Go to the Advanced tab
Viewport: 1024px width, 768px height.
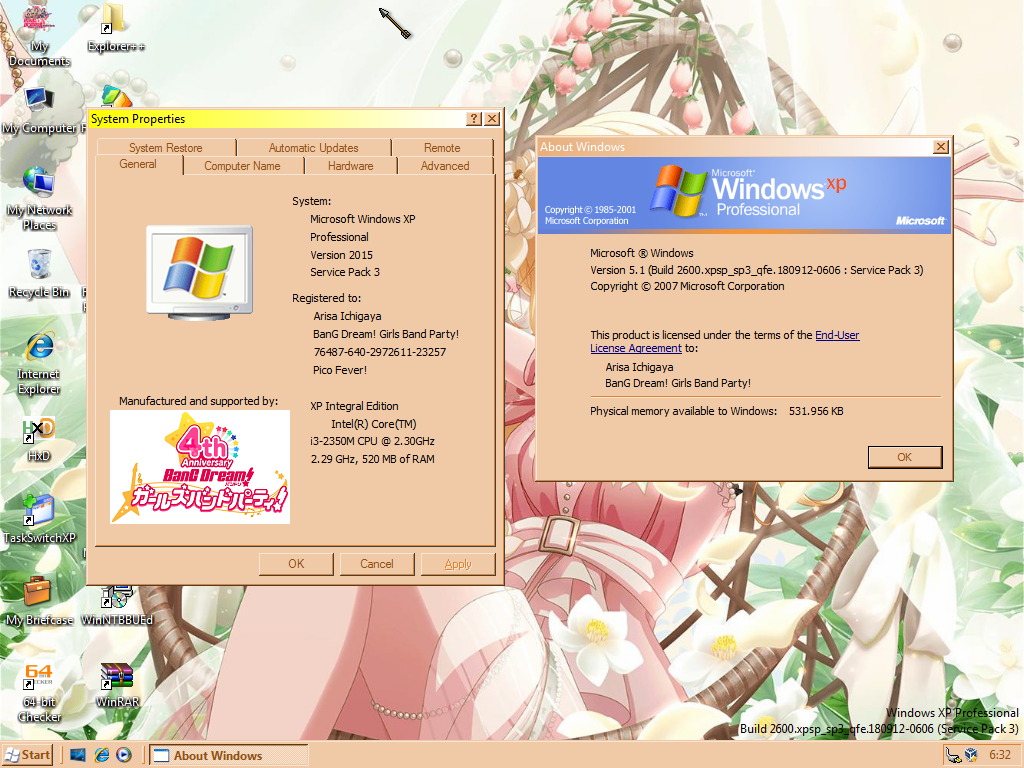[x=445, y=166]
